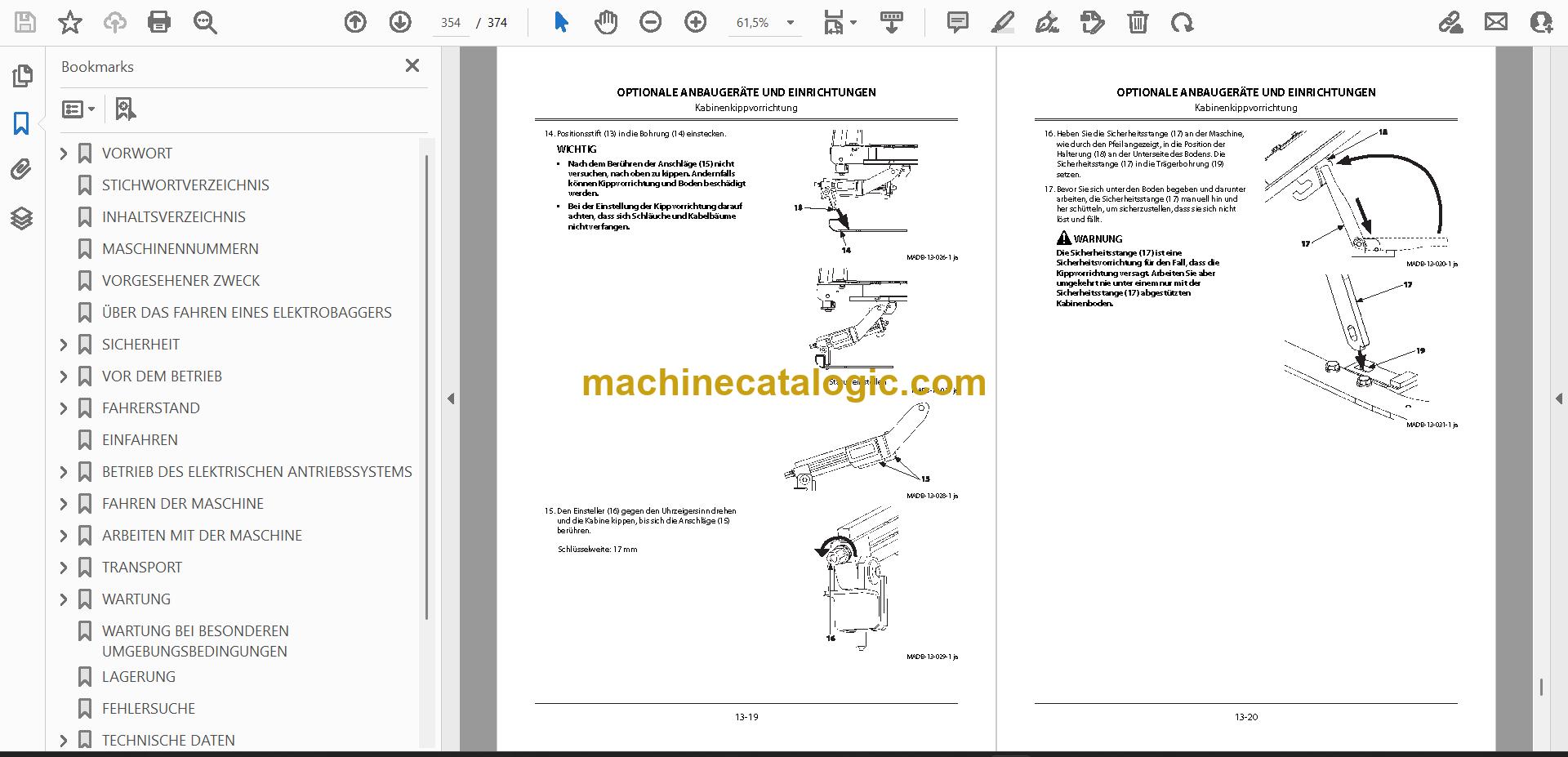
Task: Click the Print file icon
Action: coord(159,22)
